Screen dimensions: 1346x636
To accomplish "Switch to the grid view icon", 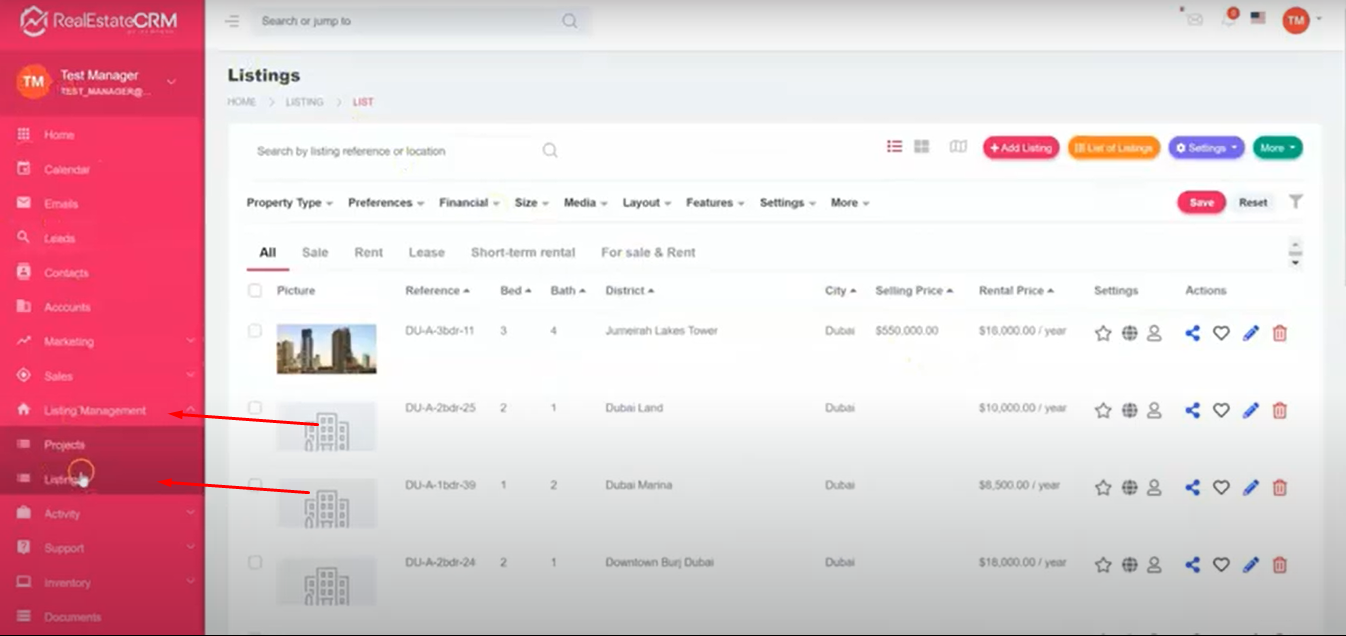I will pos(922,147).
